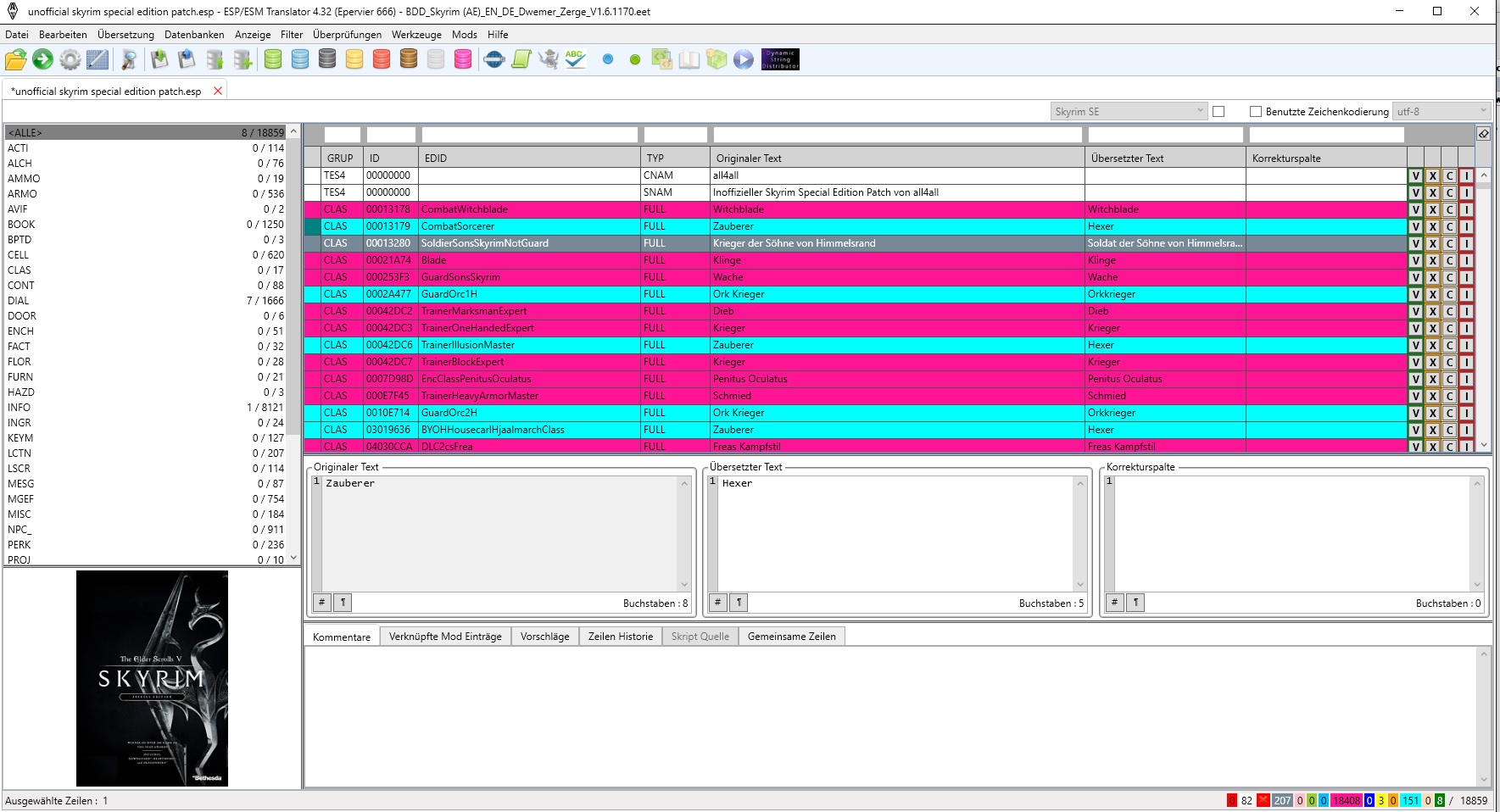The width and height of the screenshot is (1500, 812).
Task: Open the Zeilen Historie tab
Action: click(621, 637)
